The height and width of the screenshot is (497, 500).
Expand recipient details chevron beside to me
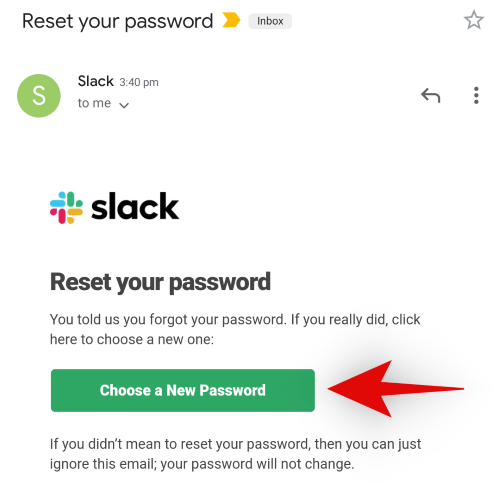pyautogui.click(x=124, y=105)
